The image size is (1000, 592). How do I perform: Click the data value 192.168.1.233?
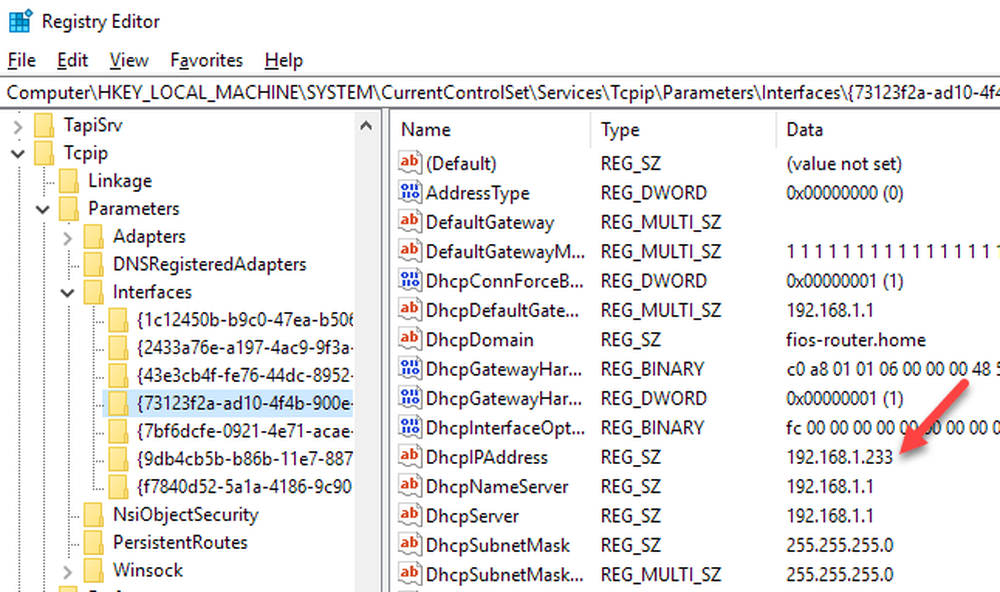839,457
